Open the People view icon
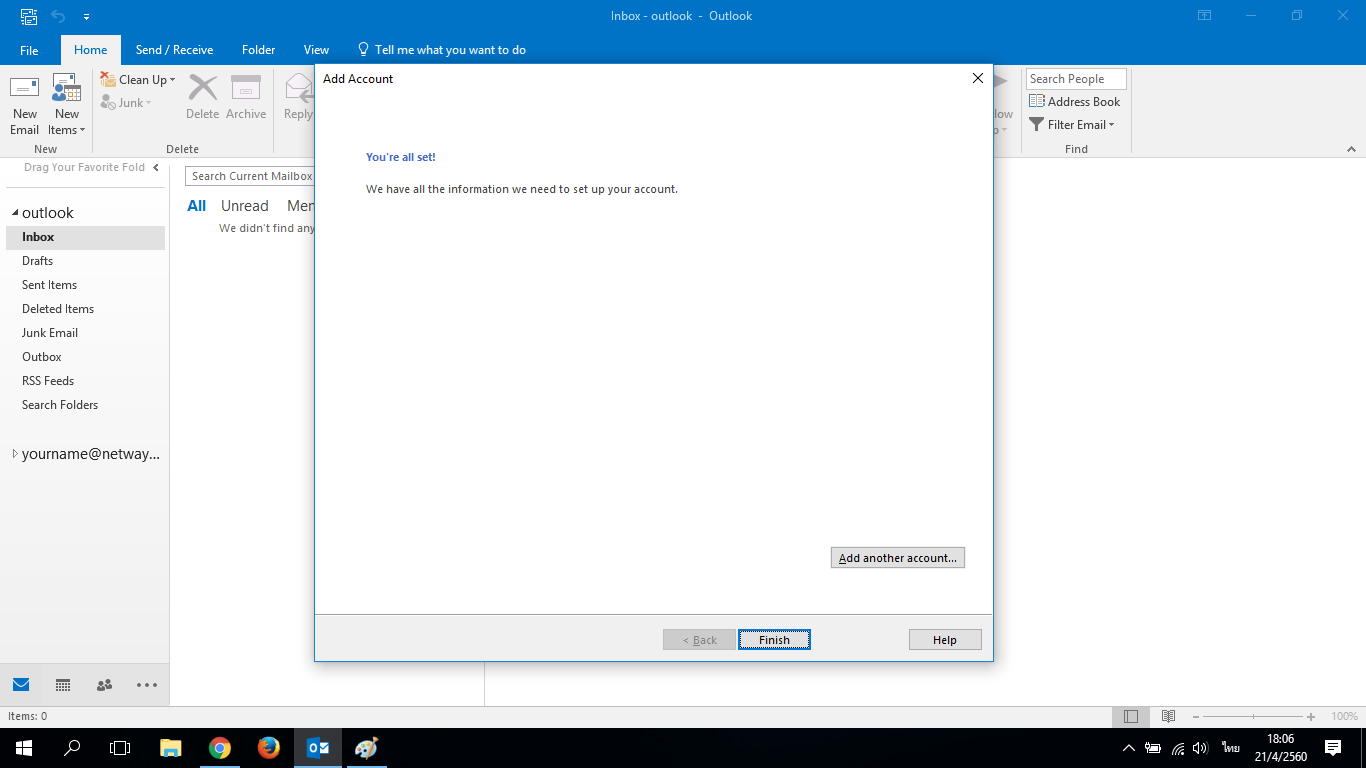Viewport: 1366px width, 768px height. 104,685
